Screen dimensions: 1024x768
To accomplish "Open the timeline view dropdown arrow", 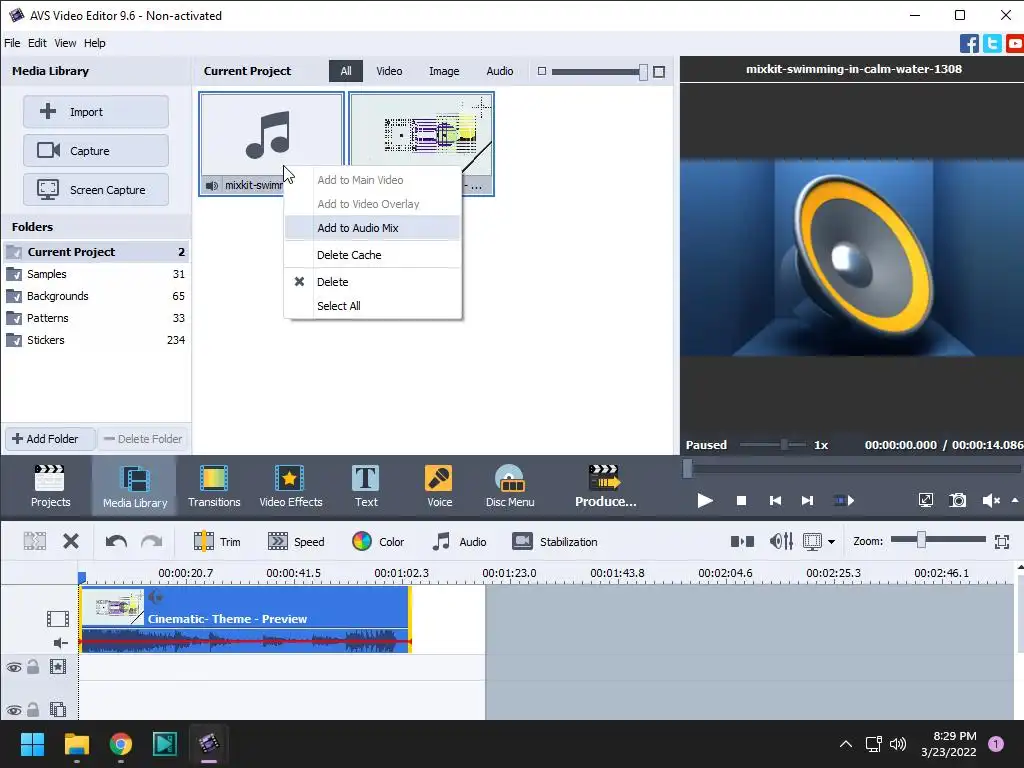I will tap(831, 541).
